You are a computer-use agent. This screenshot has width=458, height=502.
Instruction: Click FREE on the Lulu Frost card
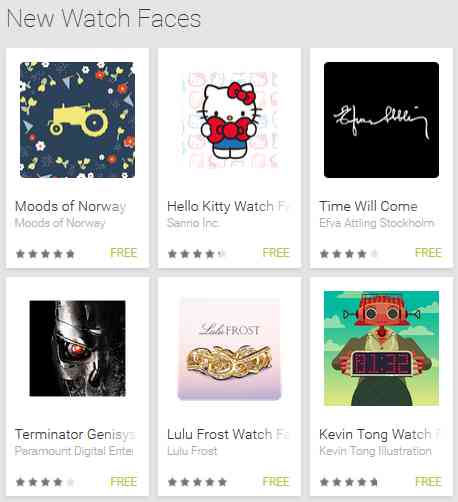point(276,481)
